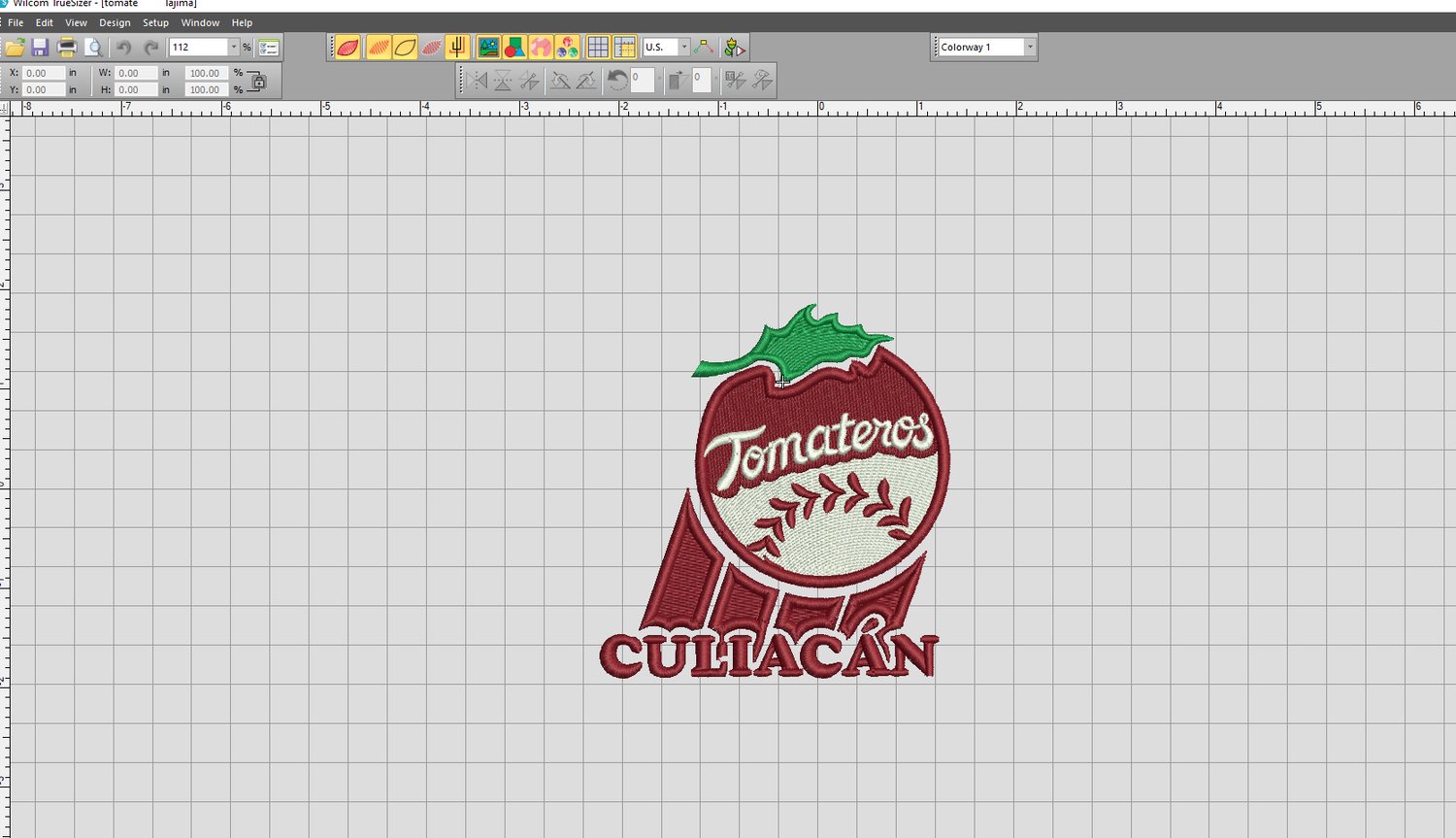
Task: Click the skew object icon
Action: [678, 81]
